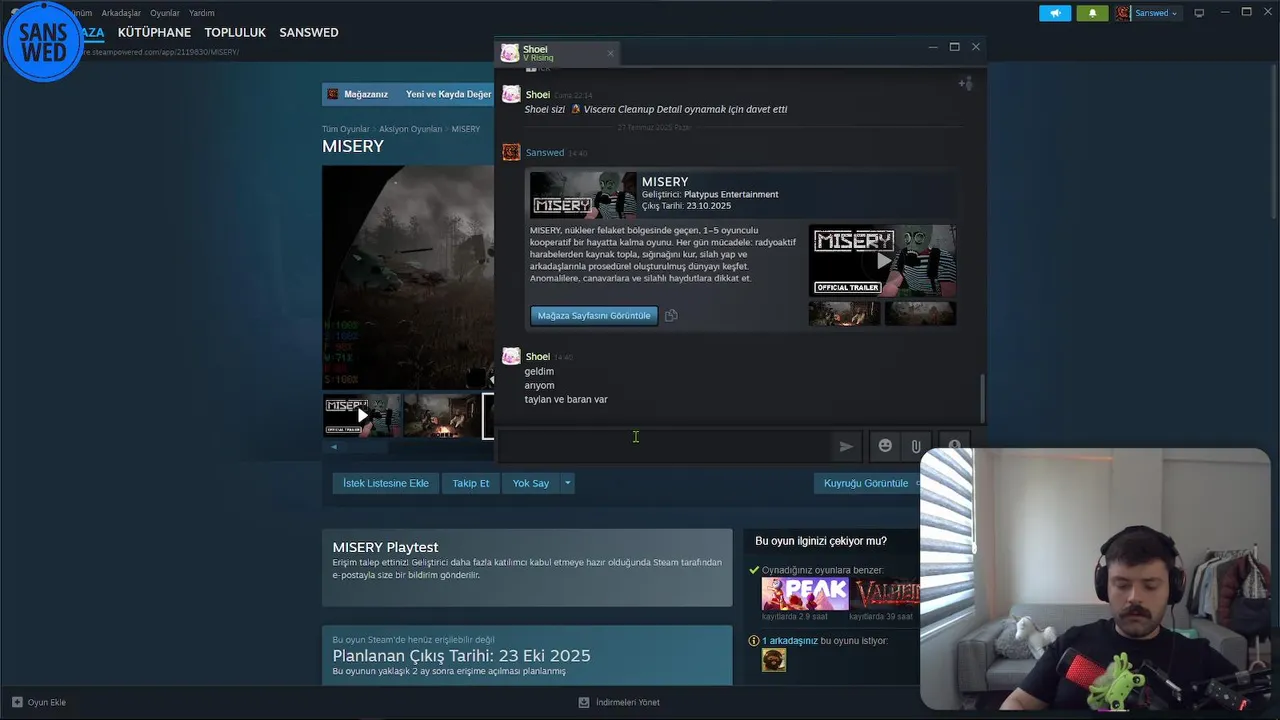
Task: Click the plus icon beside Oyun Ekle
Action: click(17, 702)
